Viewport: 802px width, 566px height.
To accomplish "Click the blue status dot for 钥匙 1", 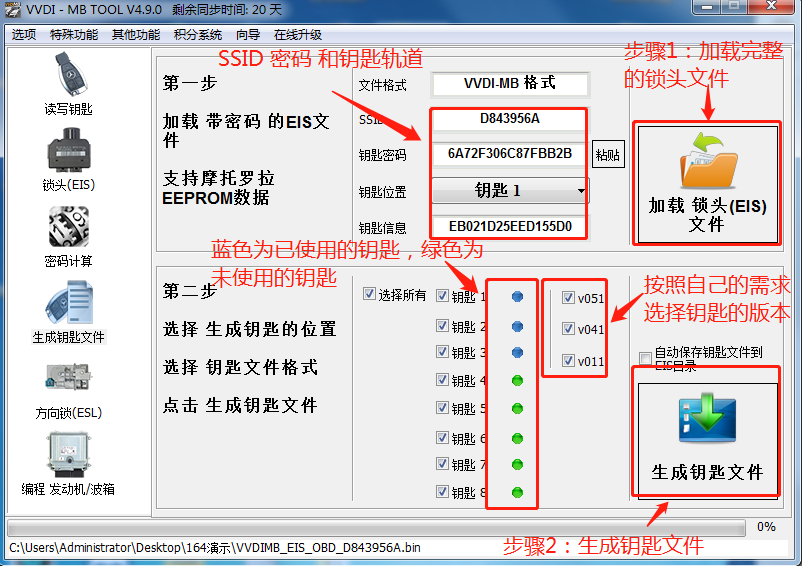I will click(517, 297).
